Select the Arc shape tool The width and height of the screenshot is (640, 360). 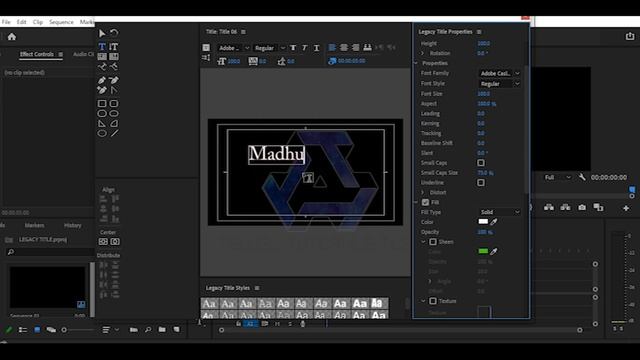click(x=114, y=123)
